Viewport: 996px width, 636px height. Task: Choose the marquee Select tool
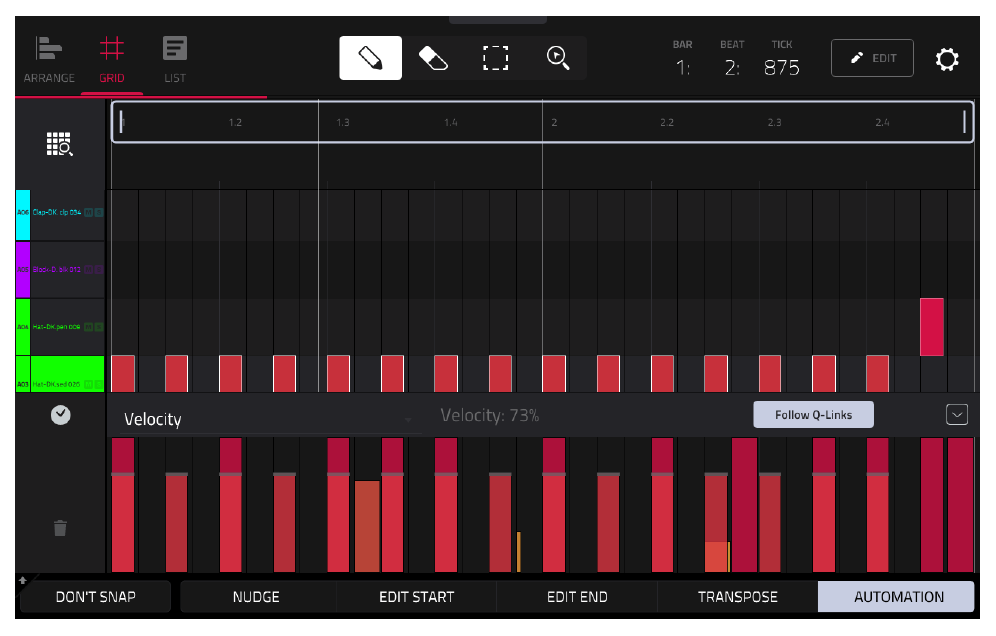495,58
